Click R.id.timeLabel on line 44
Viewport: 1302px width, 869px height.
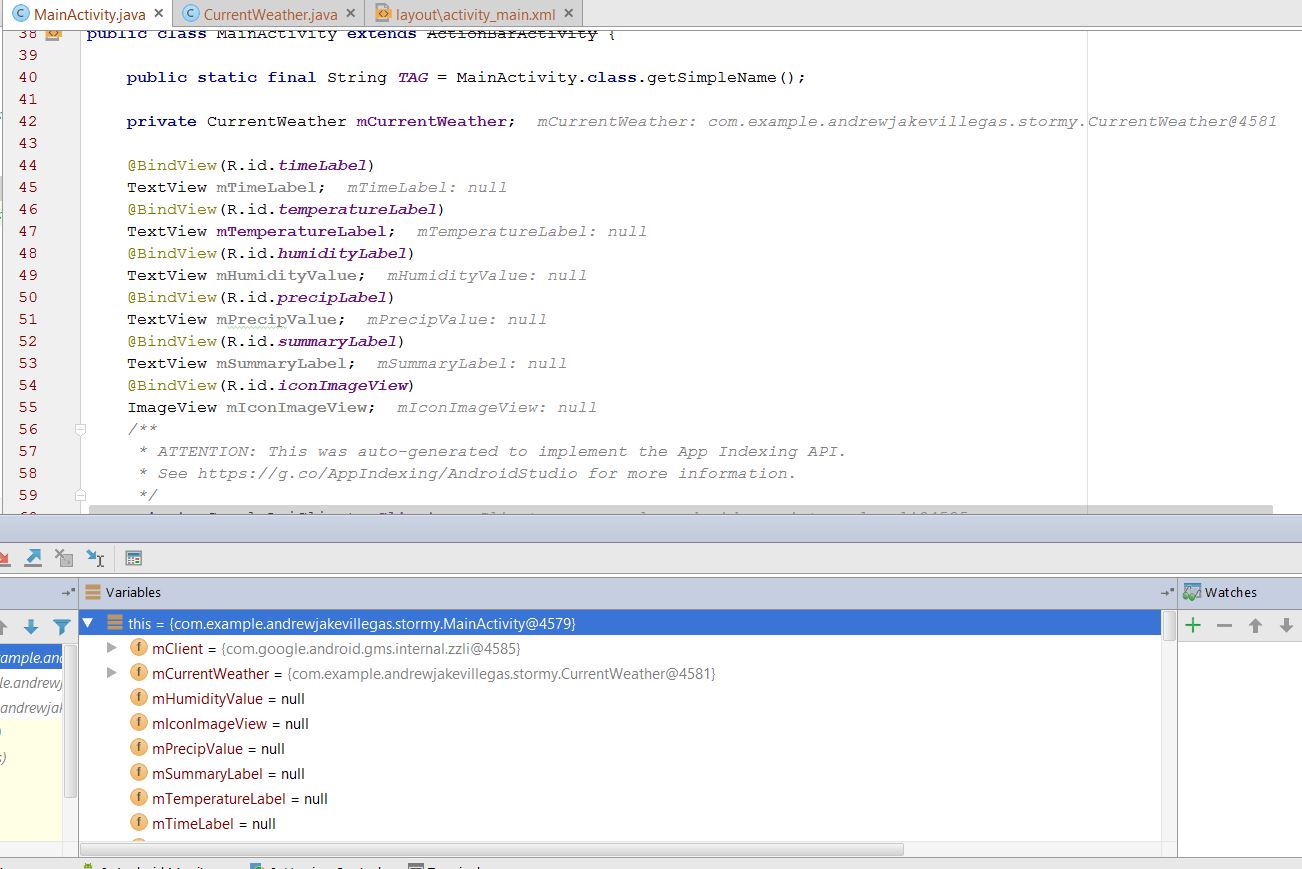pos(296,165)
